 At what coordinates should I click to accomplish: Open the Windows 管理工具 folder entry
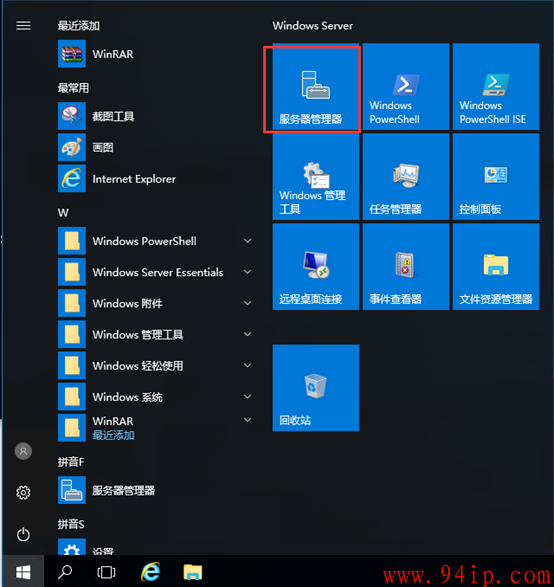(155, 334)
